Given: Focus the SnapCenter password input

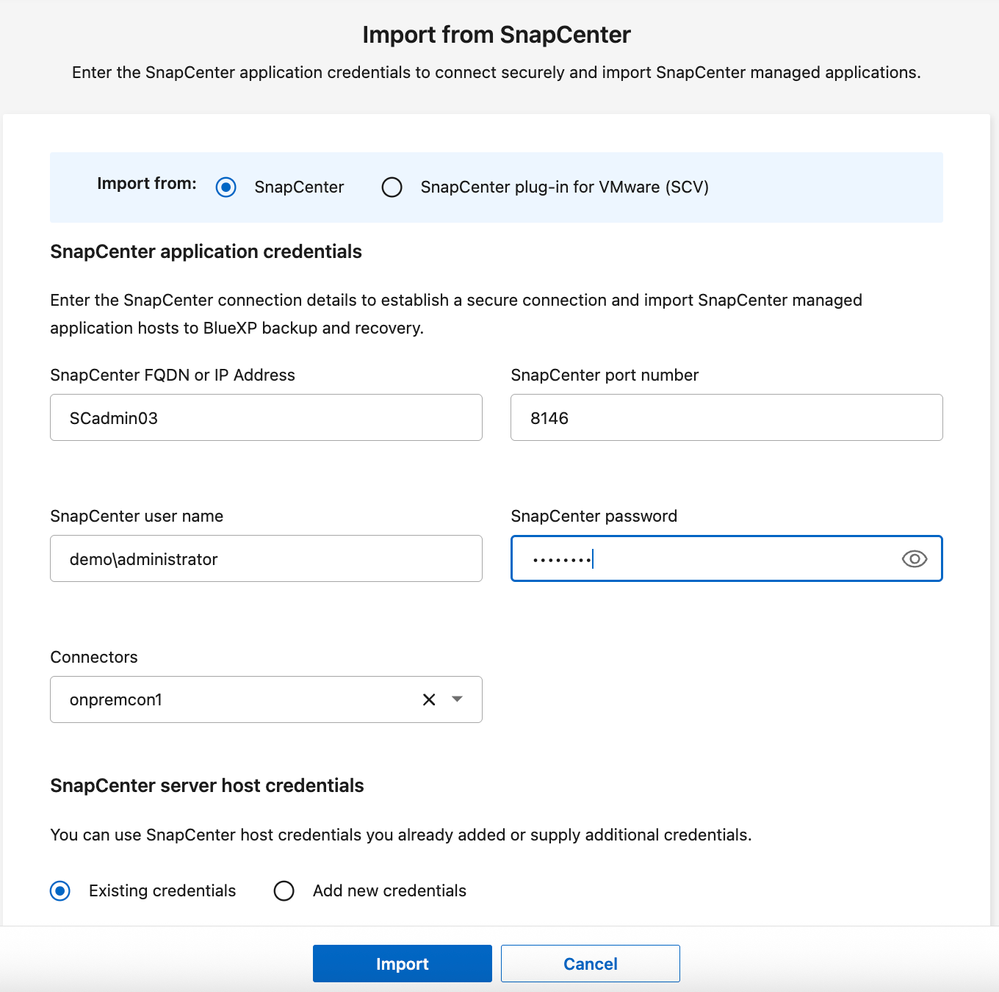Looking at the screenshot, I should coord(700,559).
